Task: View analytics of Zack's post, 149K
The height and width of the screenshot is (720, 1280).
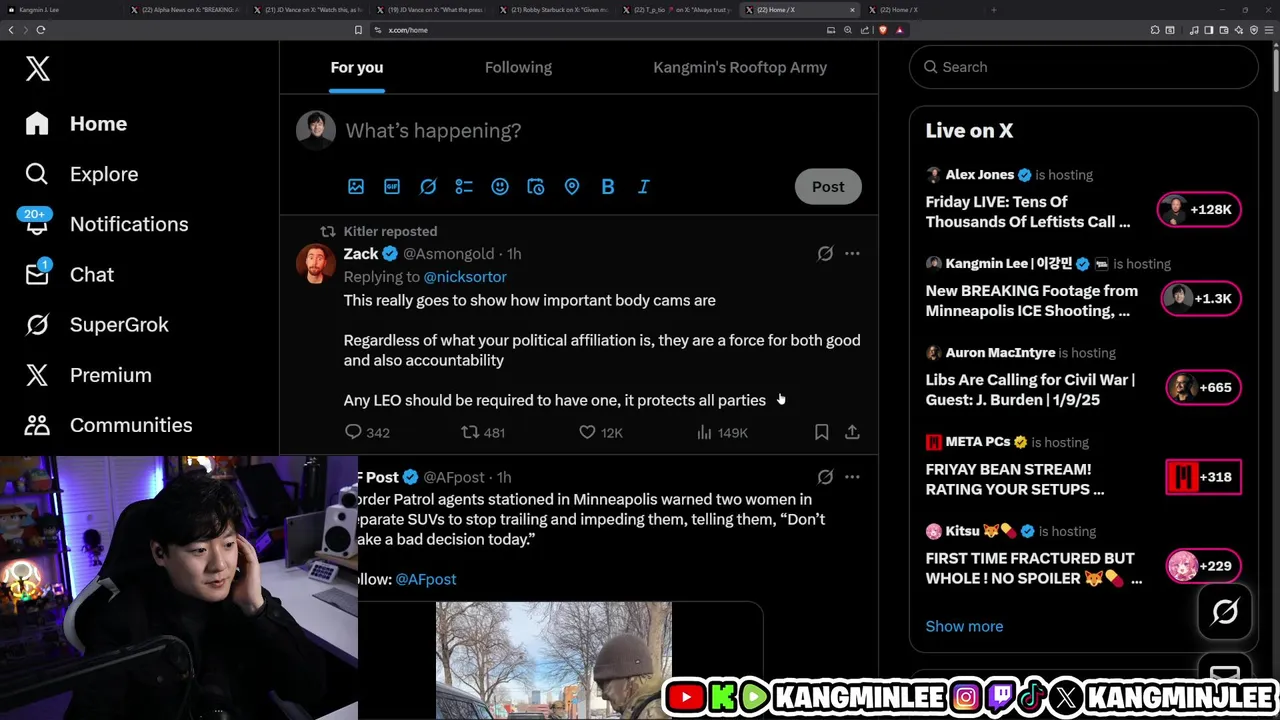Action: [722, 432]
